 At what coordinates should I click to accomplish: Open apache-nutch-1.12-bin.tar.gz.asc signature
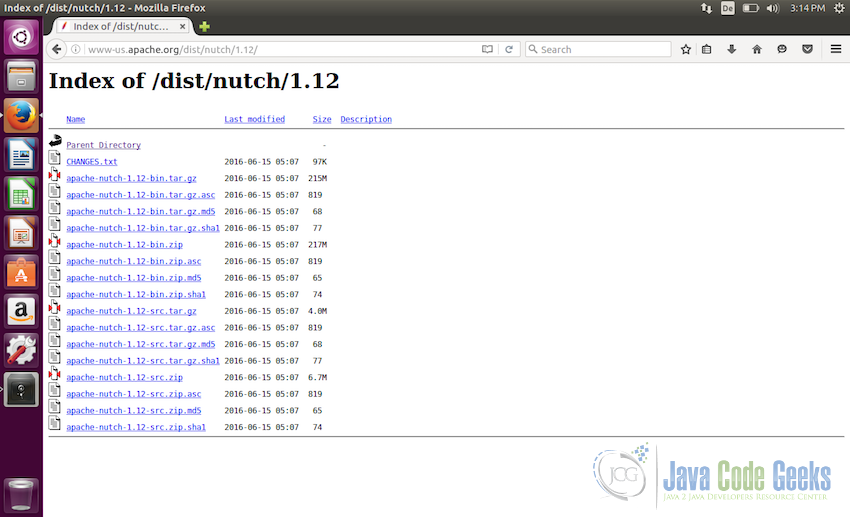click(x=140, y=195)
